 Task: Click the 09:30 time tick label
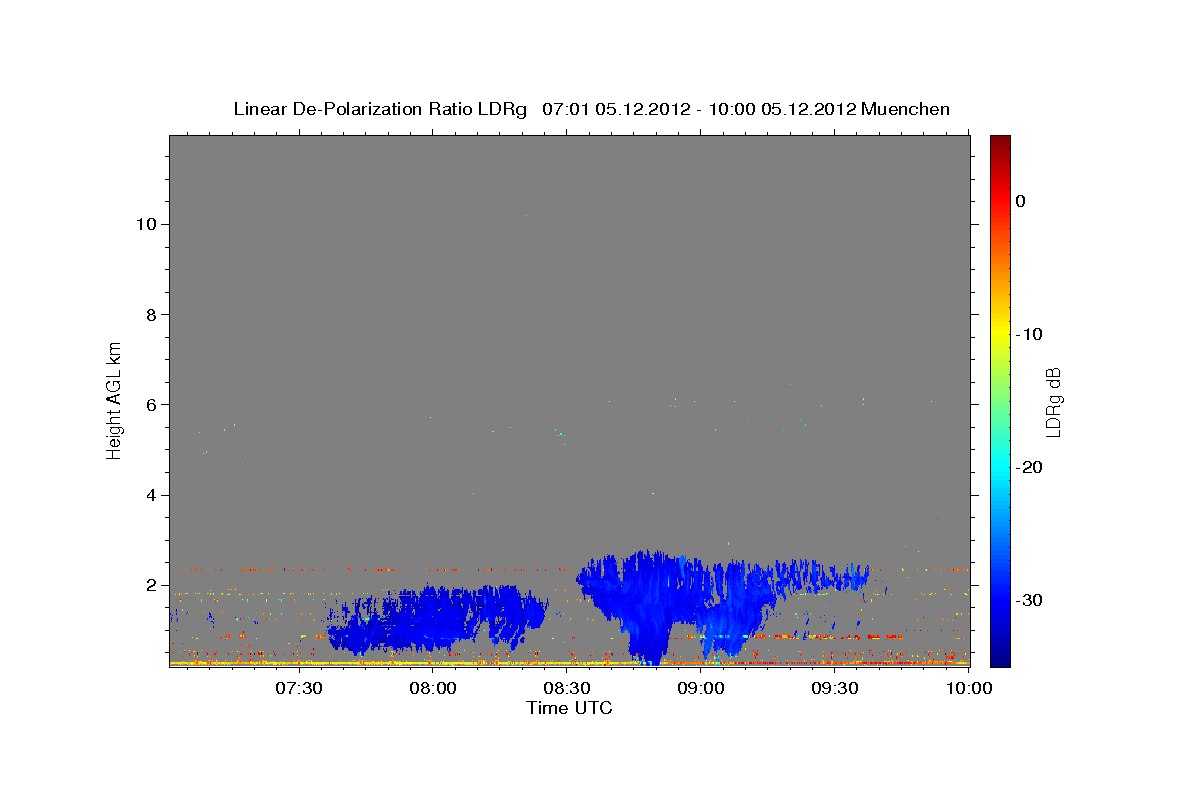click(x=835, y=688)
